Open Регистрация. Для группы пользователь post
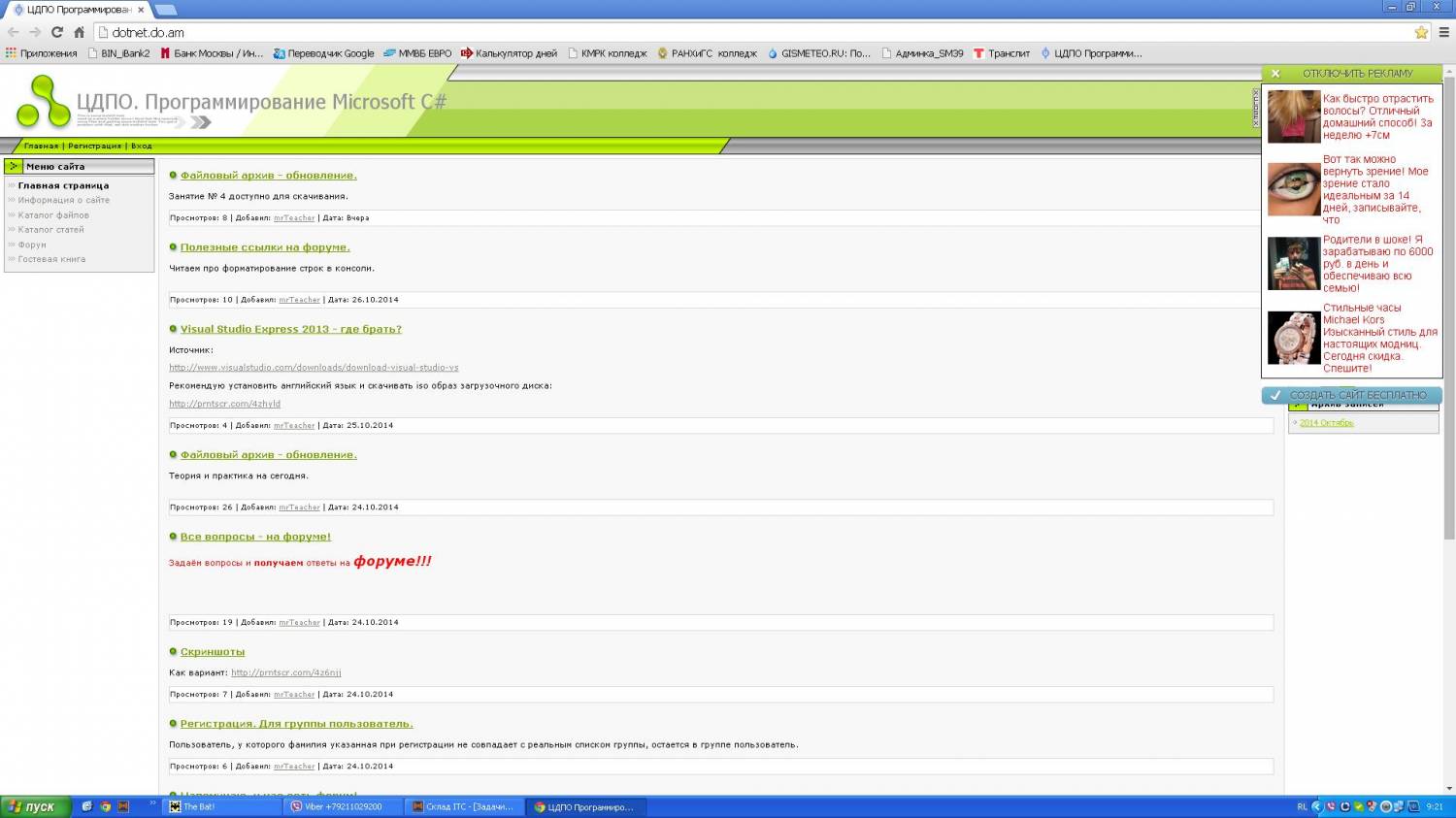The width and height of the screenshot is (1456, 818). [296, 724]
